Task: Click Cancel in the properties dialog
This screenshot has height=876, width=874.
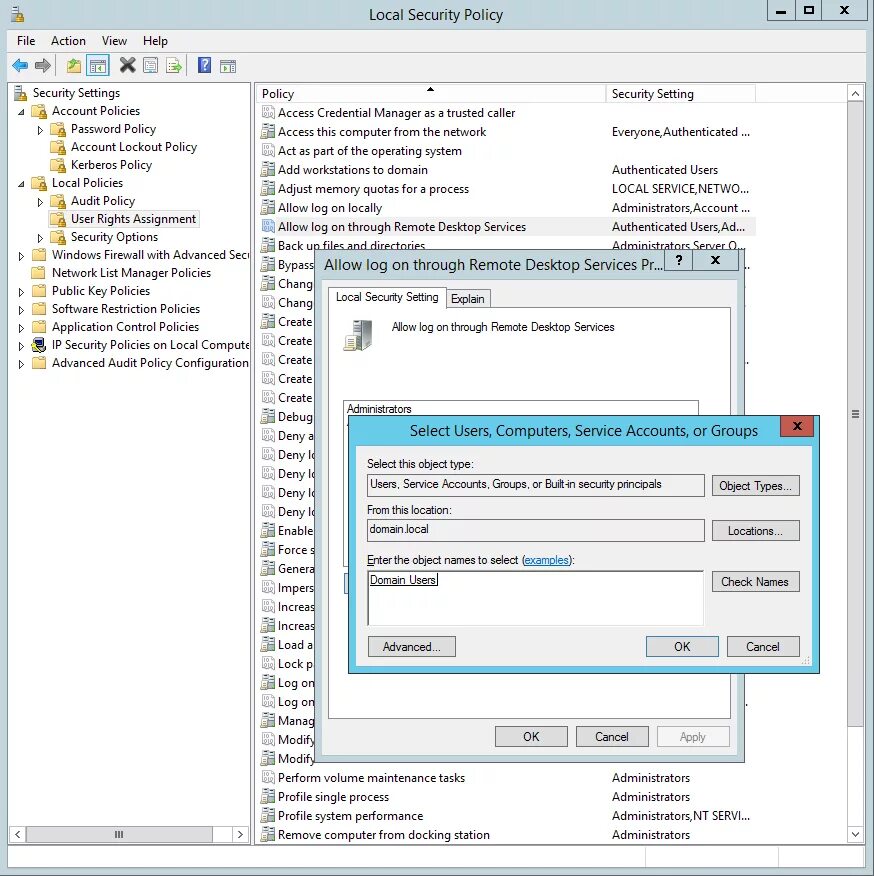Action: click(x=612, y=736)
